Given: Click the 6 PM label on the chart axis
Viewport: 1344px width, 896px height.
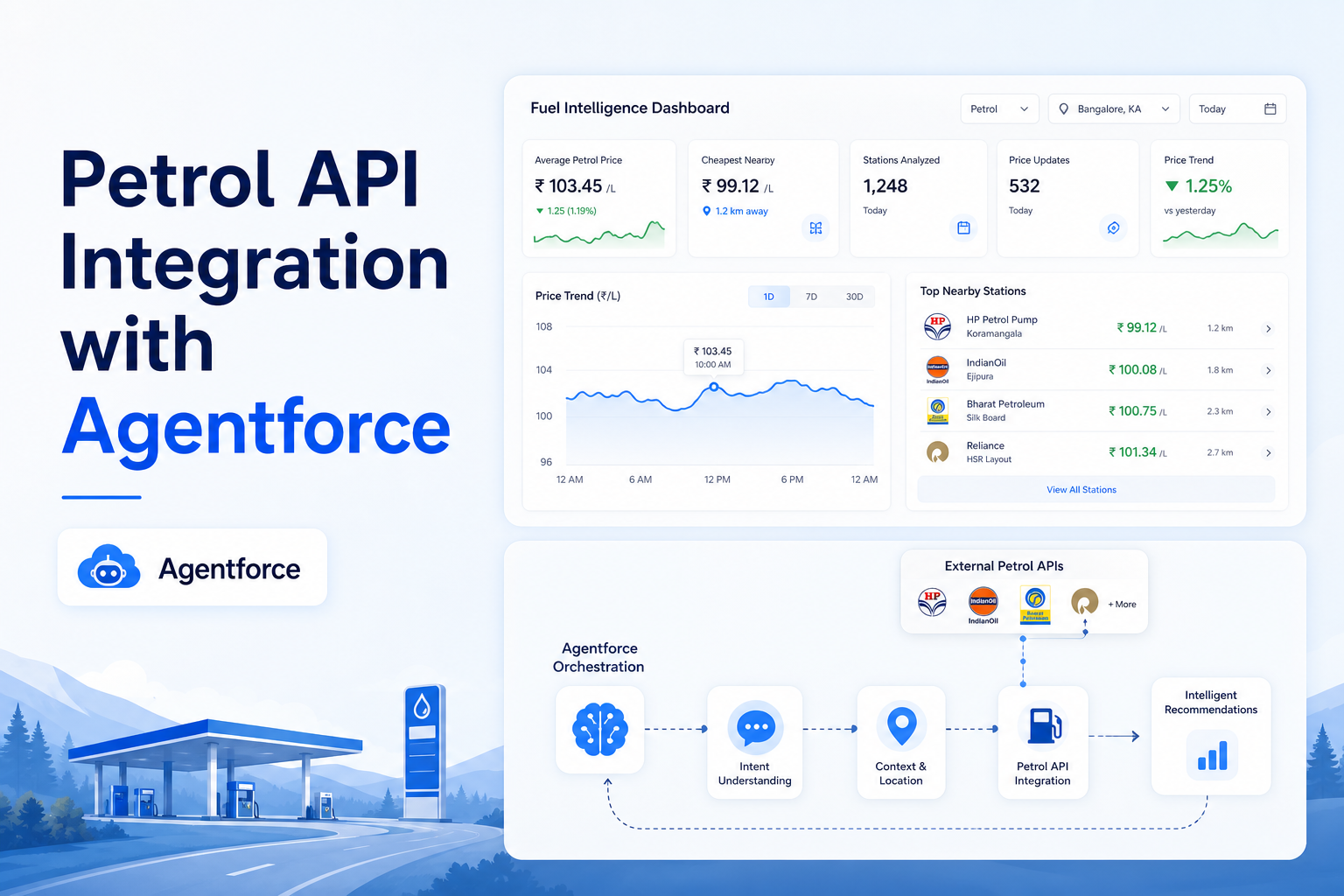Looking at the screenshot, I should [x=792, y=479].
